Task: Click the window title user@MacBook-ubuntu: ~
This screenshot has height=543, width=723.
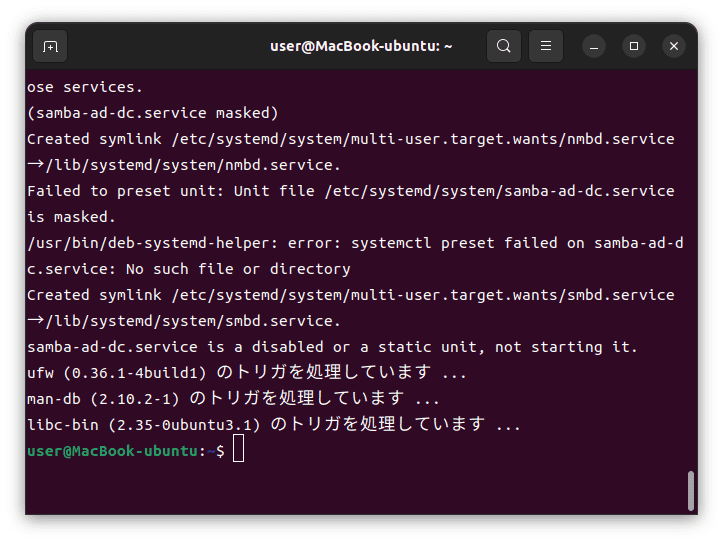Action: 361,46
